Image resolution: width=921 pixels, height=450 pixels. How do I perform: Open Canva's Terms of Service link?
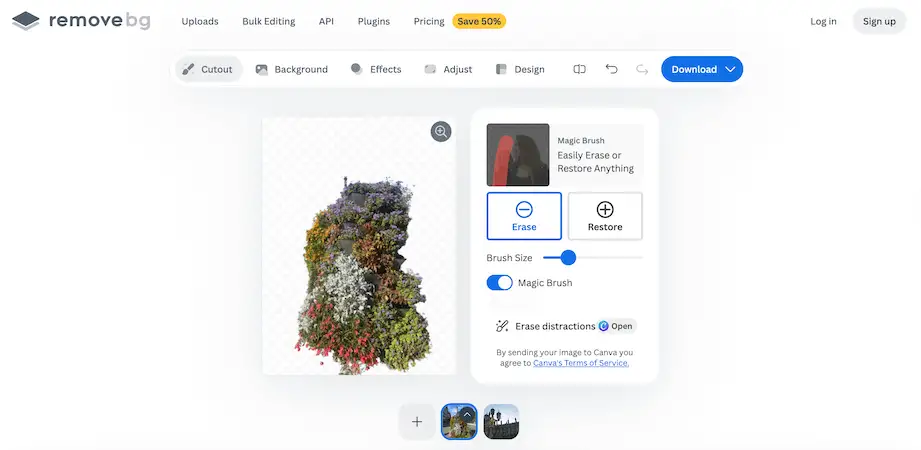pyautogui.click(x=581, y=363)
